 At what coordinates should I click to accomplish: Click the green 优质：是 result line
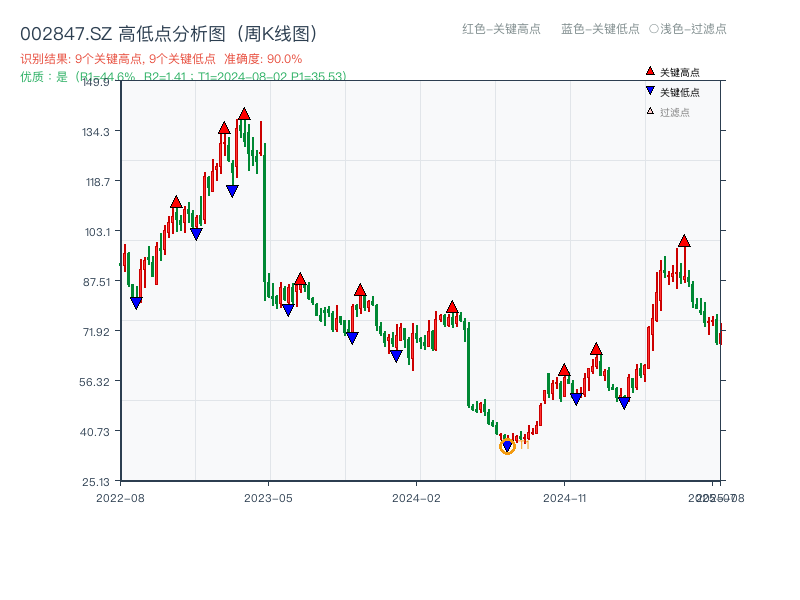click(x=183, y=77)
